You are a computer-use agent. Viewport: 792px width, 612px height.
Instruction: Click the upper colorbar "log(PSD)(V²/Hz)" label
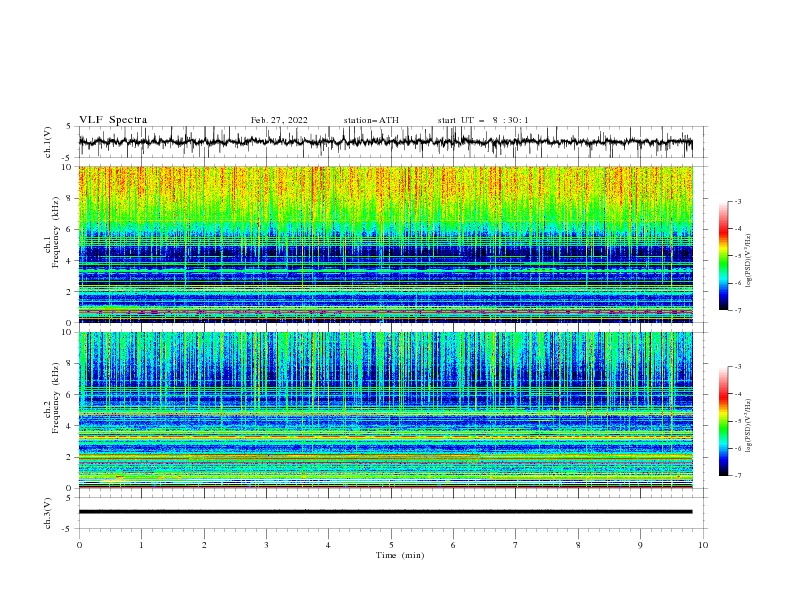(748, 261)
